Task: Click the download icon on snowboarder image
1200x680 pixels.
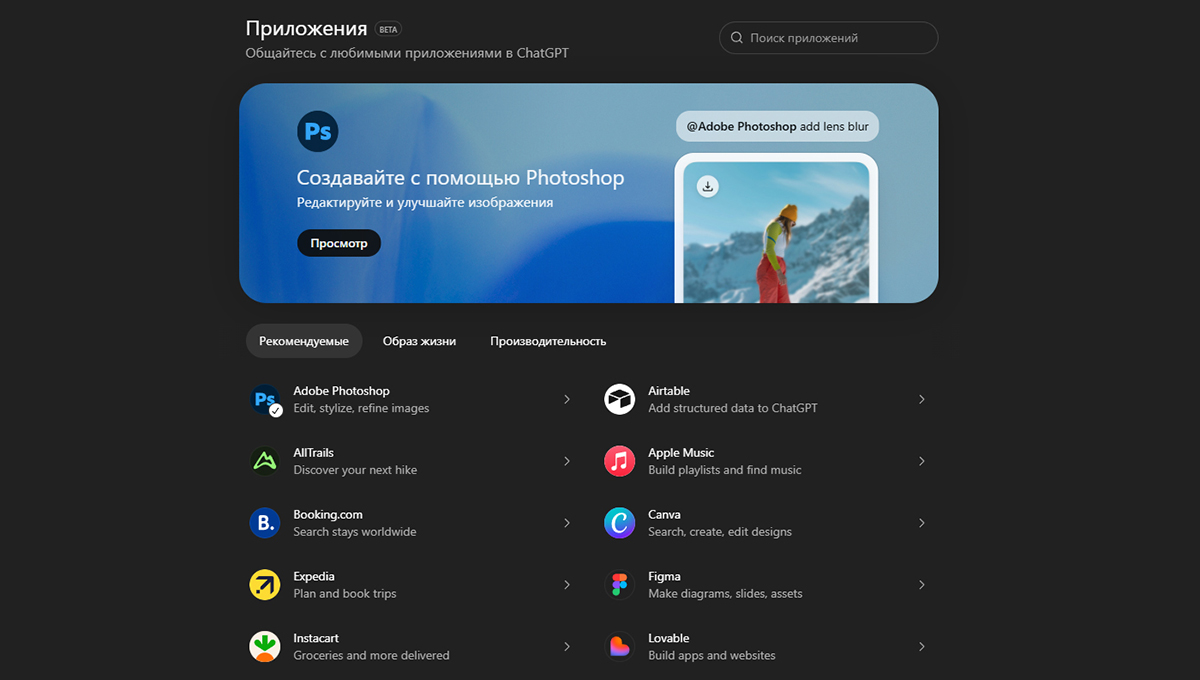Action: coord(708,186)
